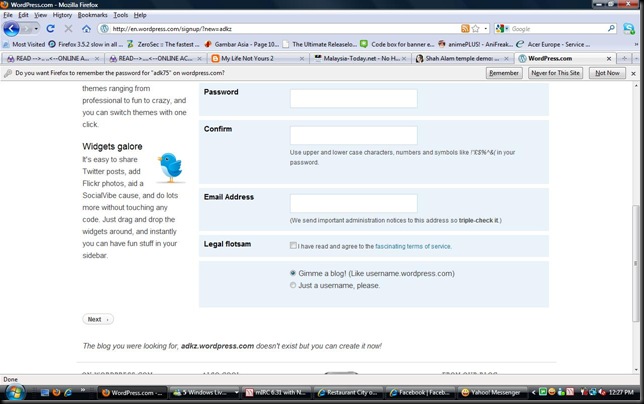Click inside the Email Address field
The width and height of the screenshot is (644, 404).
pyautogui.click(x=354, y=203)
